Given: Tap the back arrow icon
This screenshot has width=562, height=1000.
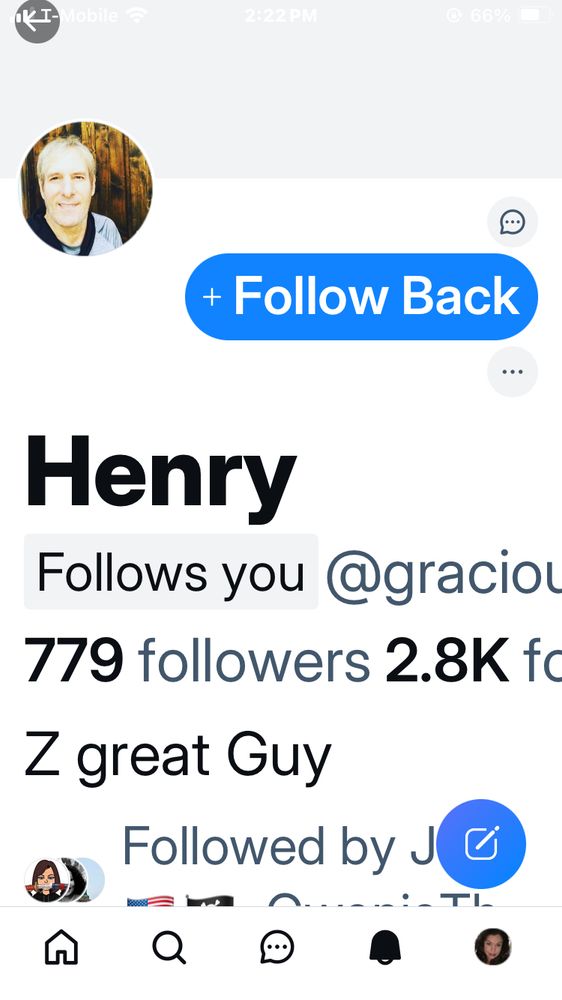Looking at the screenshot, I should coord(36,20).
